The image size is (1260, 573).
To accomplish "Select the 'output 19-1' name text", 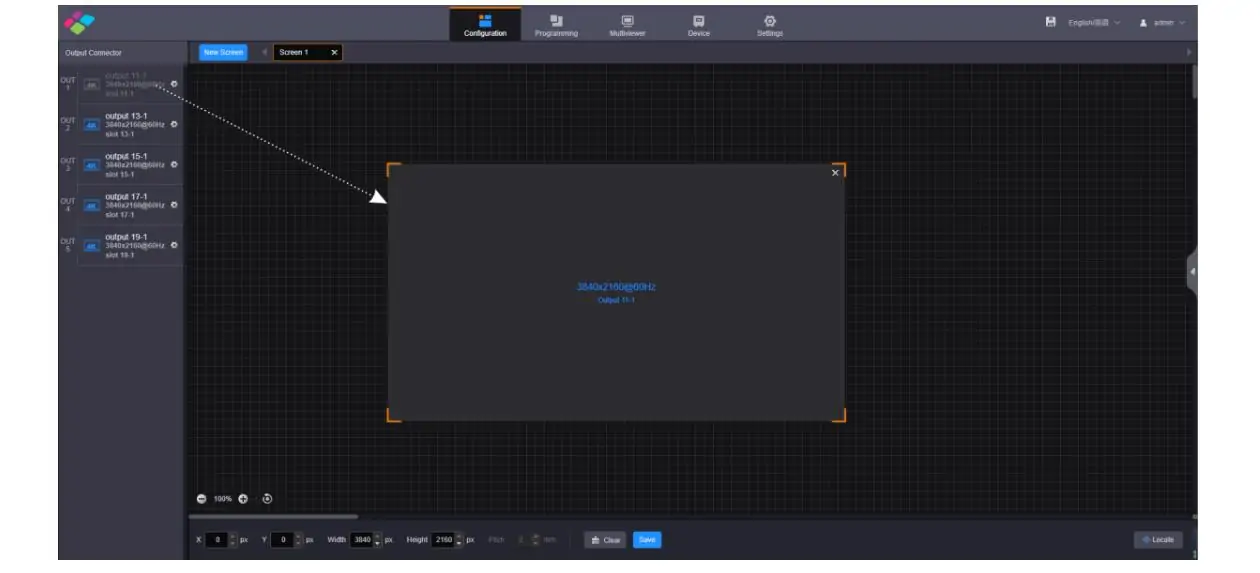I will [126, 237].
